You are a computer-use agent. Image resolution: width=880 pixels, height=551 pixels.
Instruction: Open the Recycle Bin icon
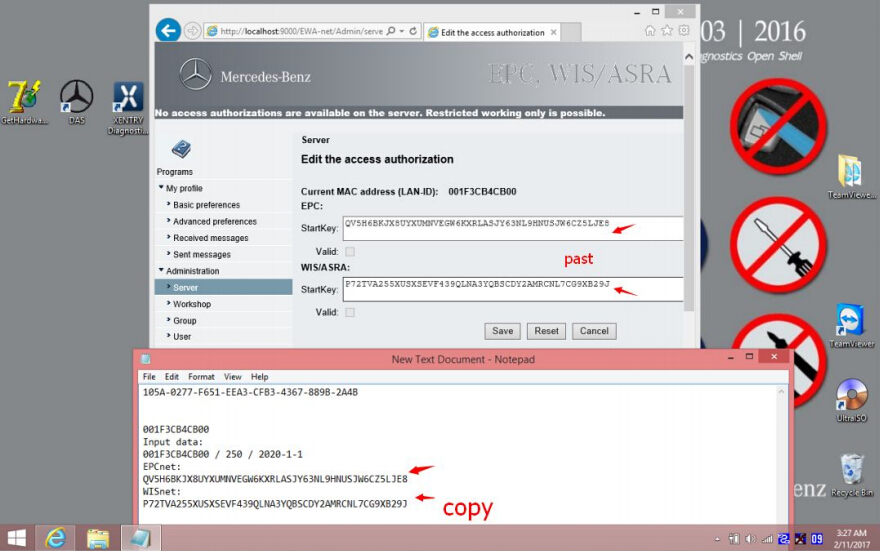(x=852, y=474)
